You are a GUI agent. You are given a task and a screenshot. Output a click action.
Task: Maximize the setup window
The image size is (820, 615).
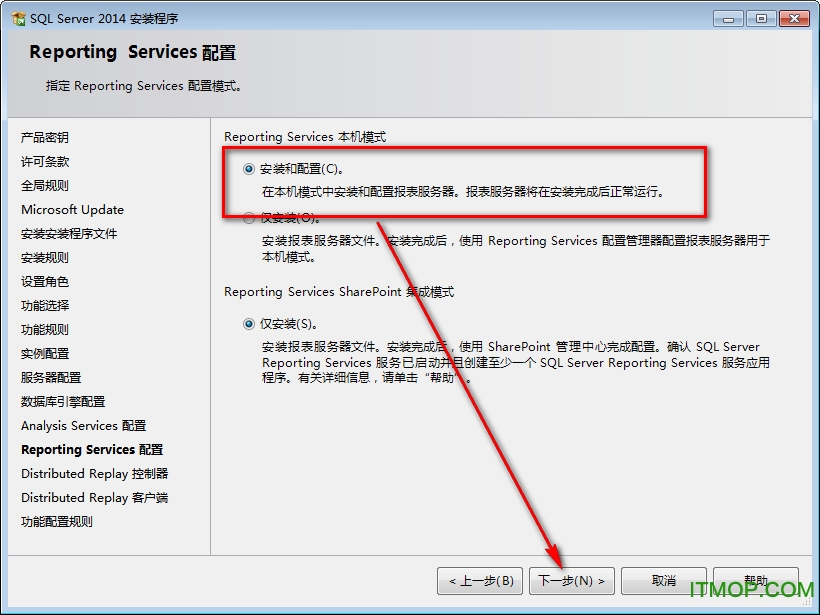tap(761, 19)
